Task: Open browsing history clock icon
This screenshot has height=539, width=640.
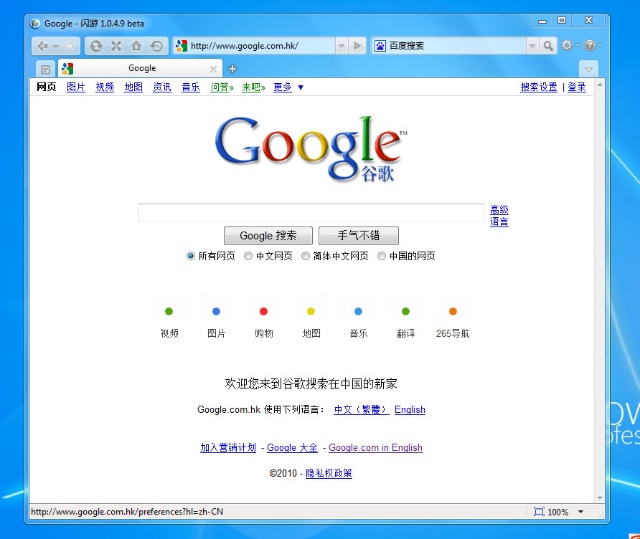Action: [x=157, y=46]
